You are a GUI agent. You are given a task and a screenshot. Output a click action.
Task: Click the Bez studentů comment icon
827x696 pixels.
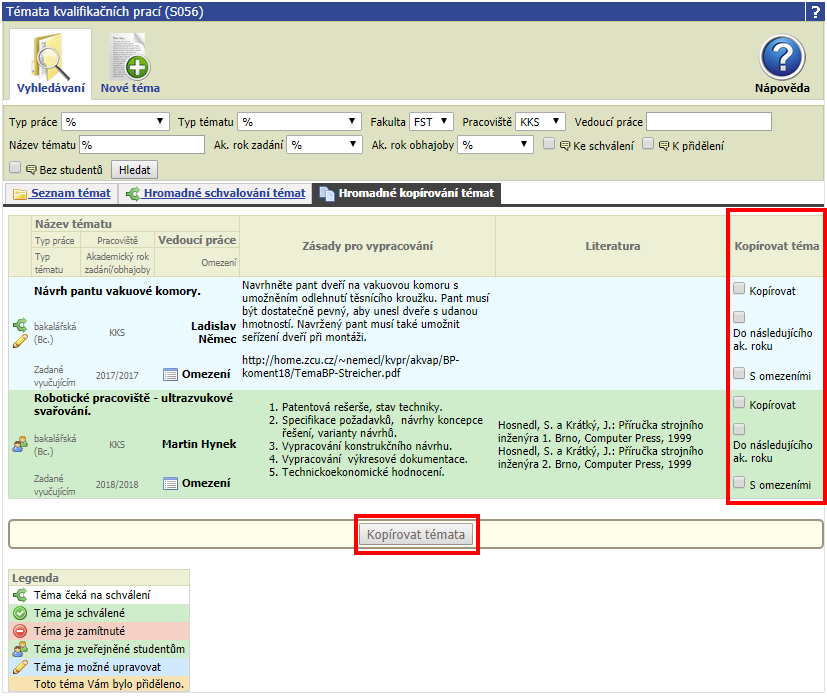[31, 170]
